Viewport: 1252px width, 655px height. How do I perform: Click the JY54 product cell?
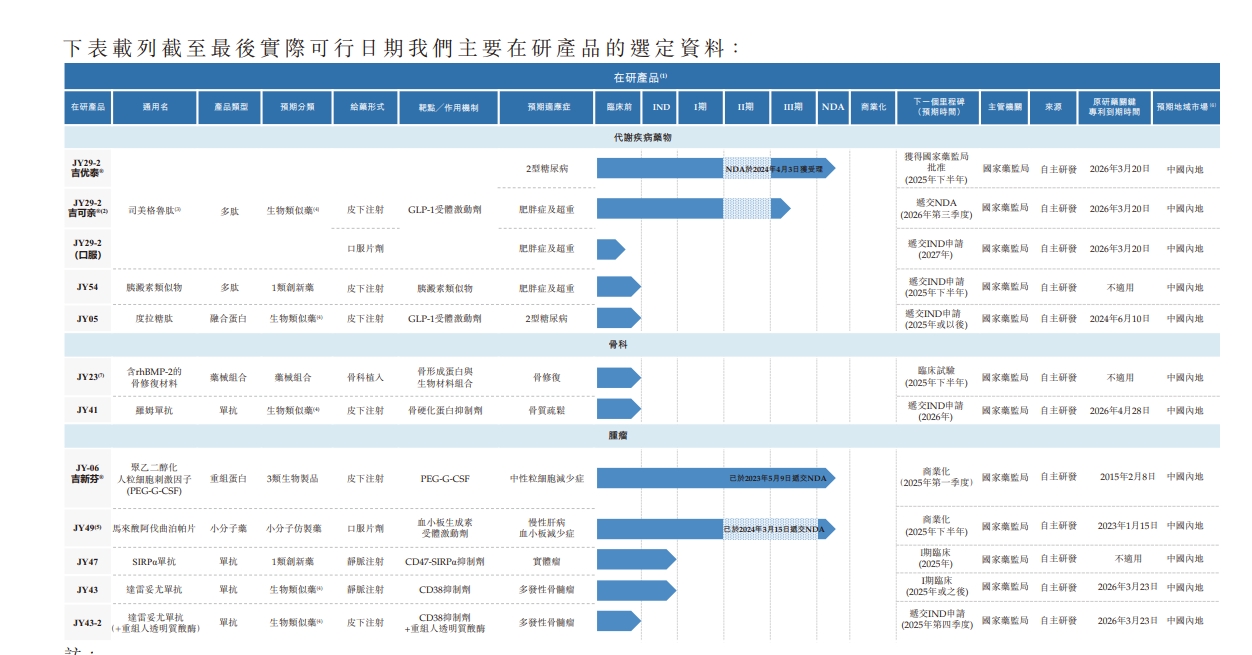(87, 288)
